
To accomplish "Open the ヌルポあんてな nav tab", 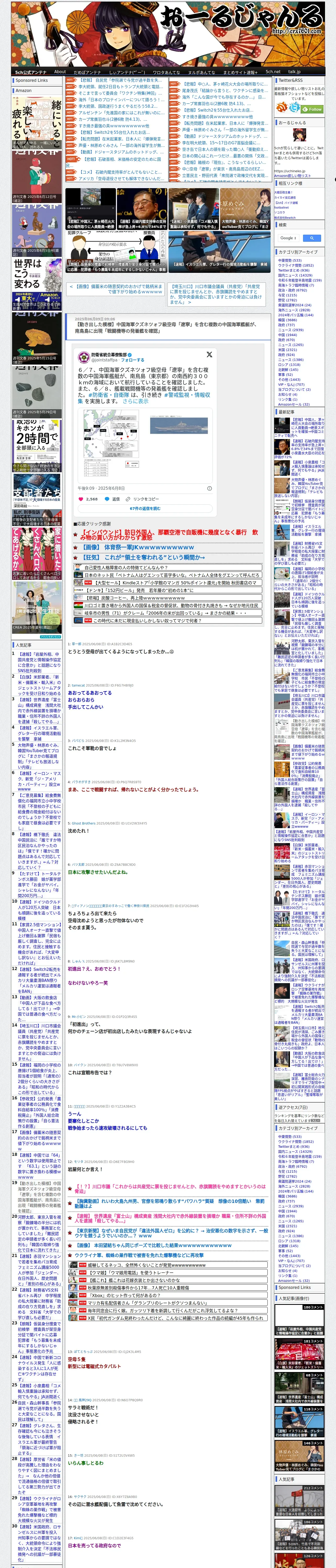I will [201, 72].
